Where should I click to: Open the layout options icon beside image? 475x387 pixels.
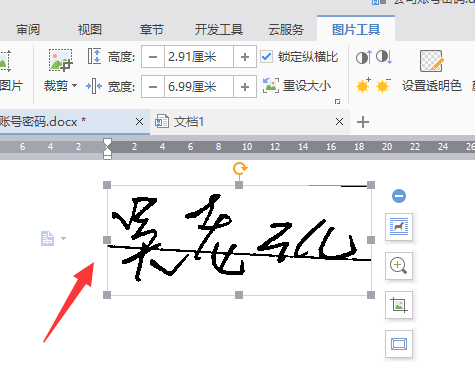coord(399,227)
